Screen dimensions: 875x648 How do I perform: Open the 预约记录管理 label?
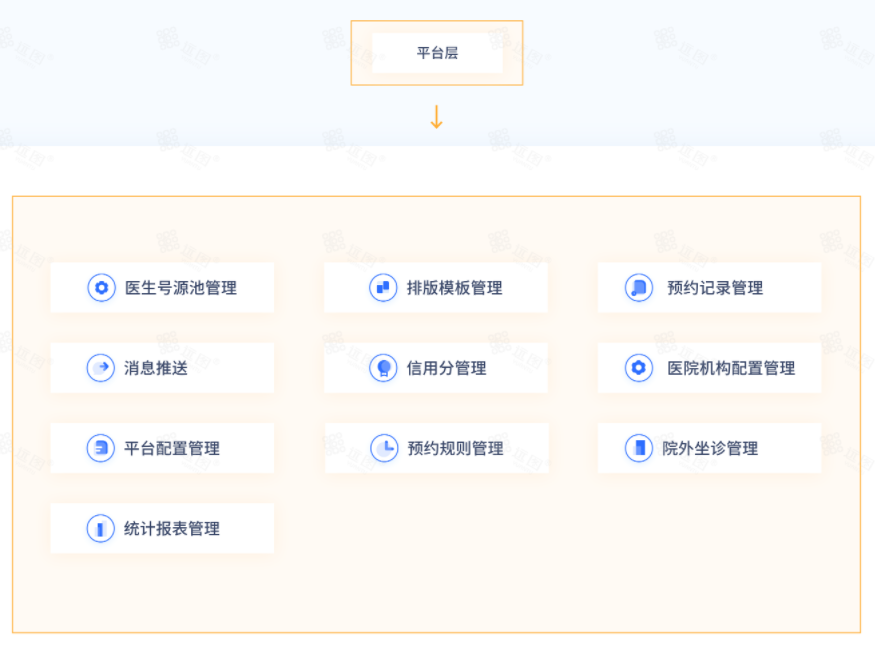click(x=715, y=288)
